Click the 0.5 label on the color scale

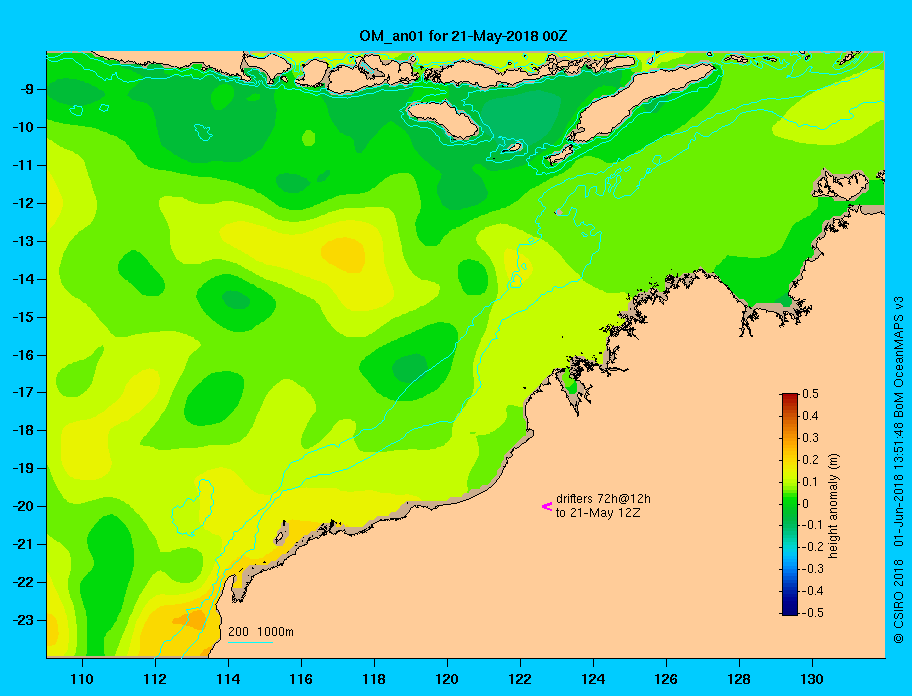click(x=810, y=394)
